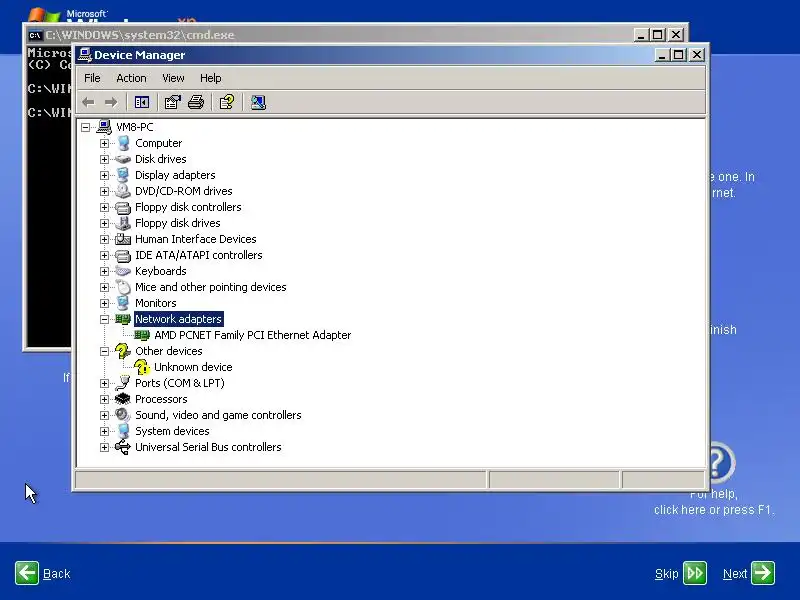Click the Print toolbar icon
Viewport: 800px width, 600px height.
(196, 103)
